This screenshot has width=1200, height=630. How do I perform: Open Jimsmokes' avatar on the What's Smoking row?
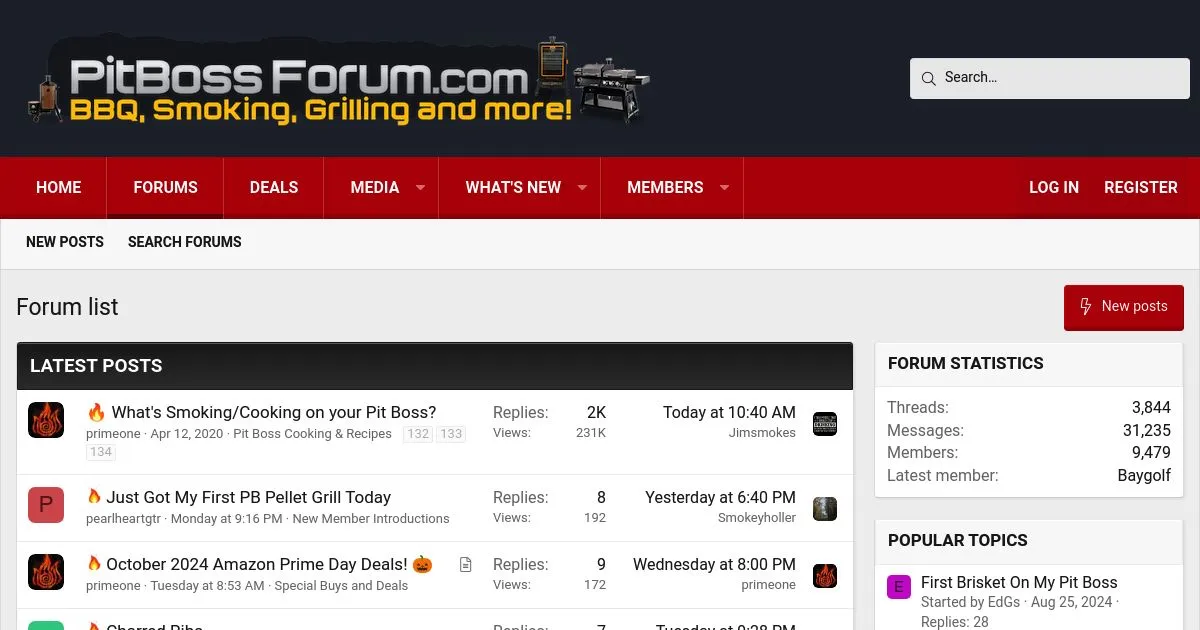pyautogui.click(x=825, y=423)
